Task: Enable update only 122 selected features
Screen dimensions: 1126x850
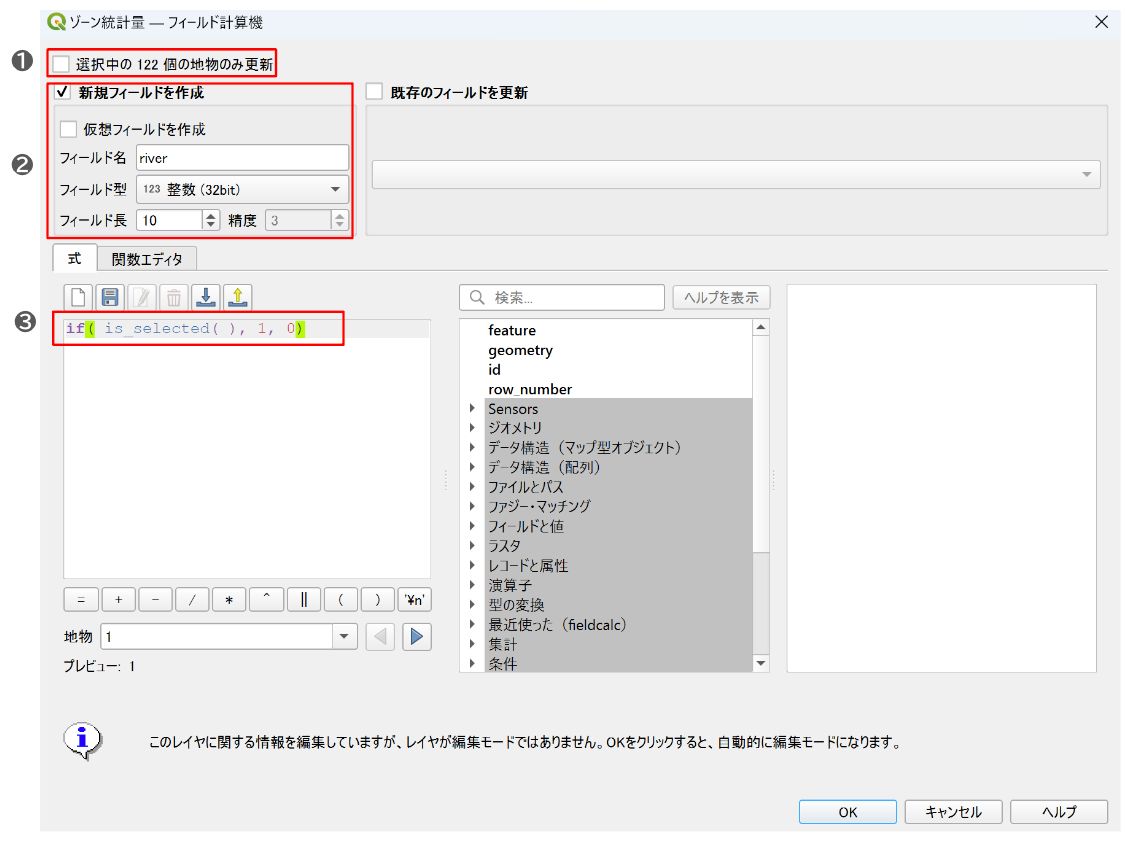Action: tap(62, 65)
